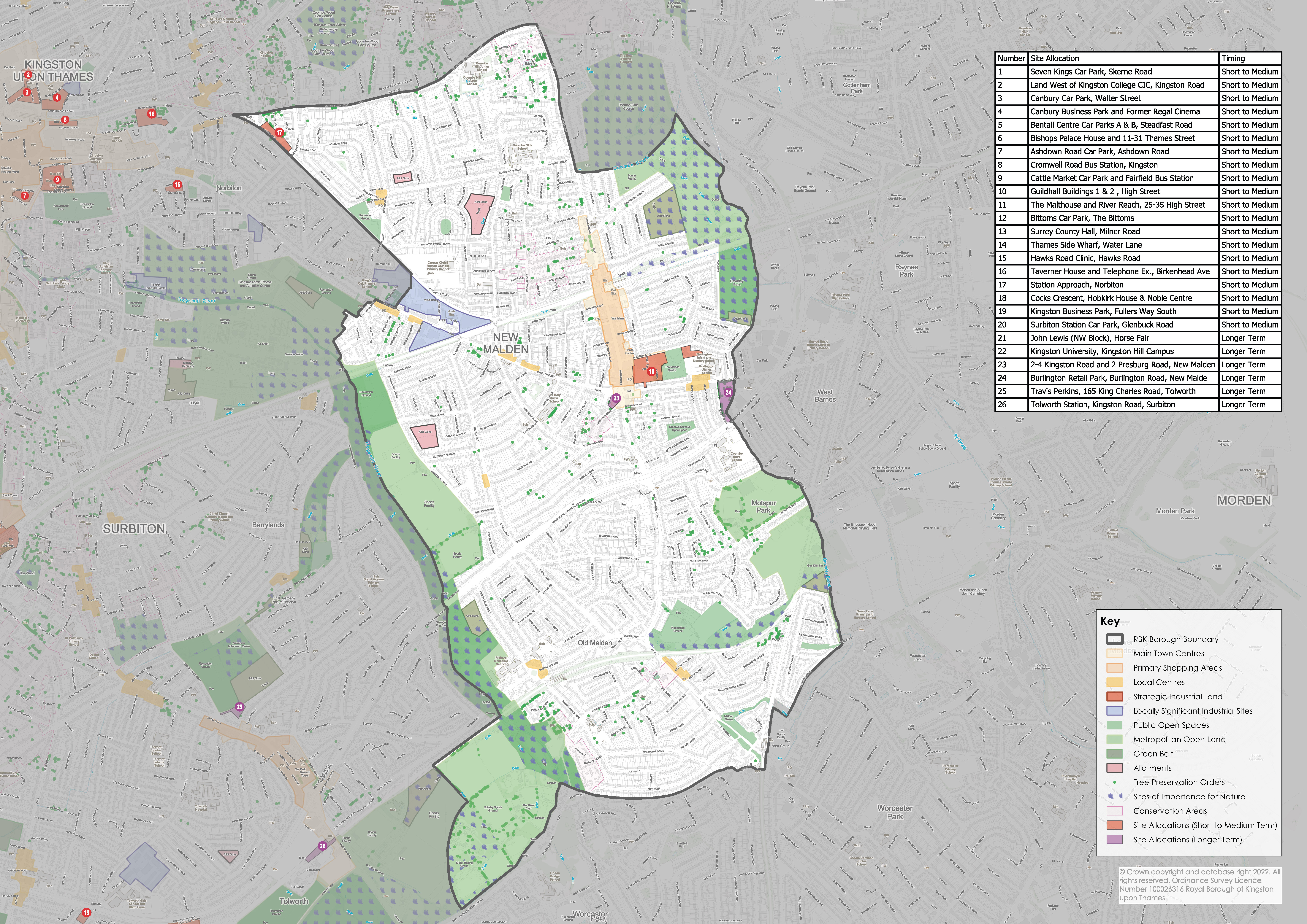Click the Crown copyright notice text

click(1199, 885)
